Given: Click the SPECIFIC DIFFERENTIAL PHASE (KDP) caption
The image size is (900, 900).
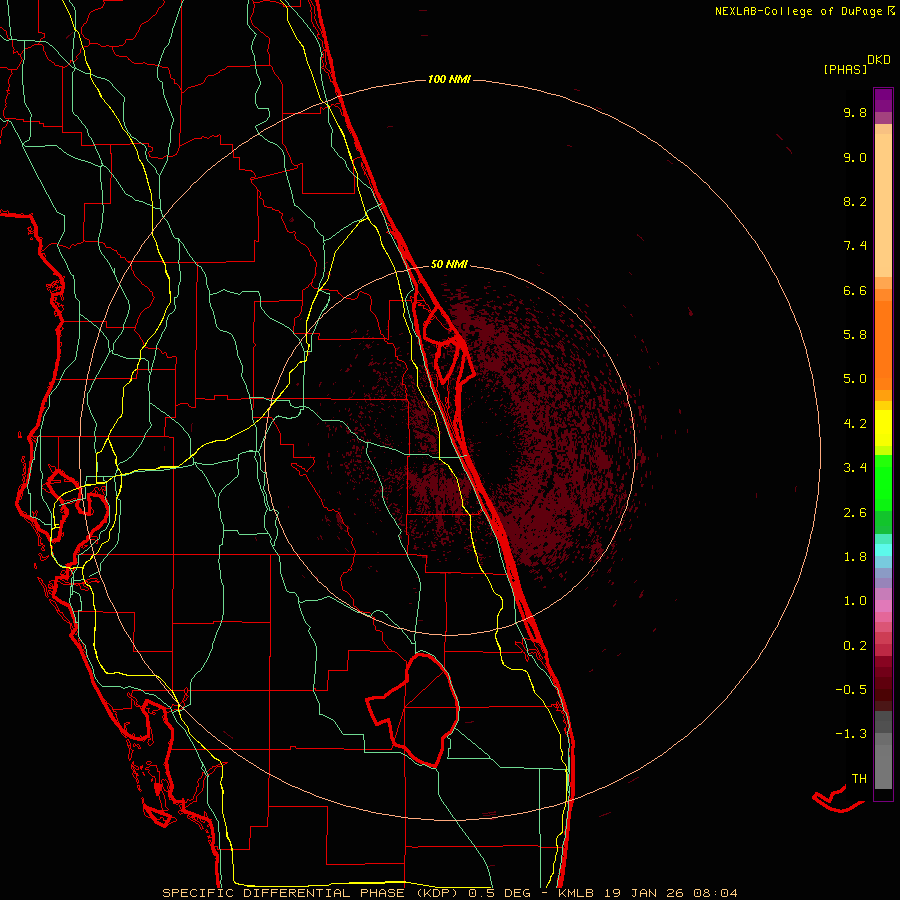Looking at the screenshot, I should (311, 893).
